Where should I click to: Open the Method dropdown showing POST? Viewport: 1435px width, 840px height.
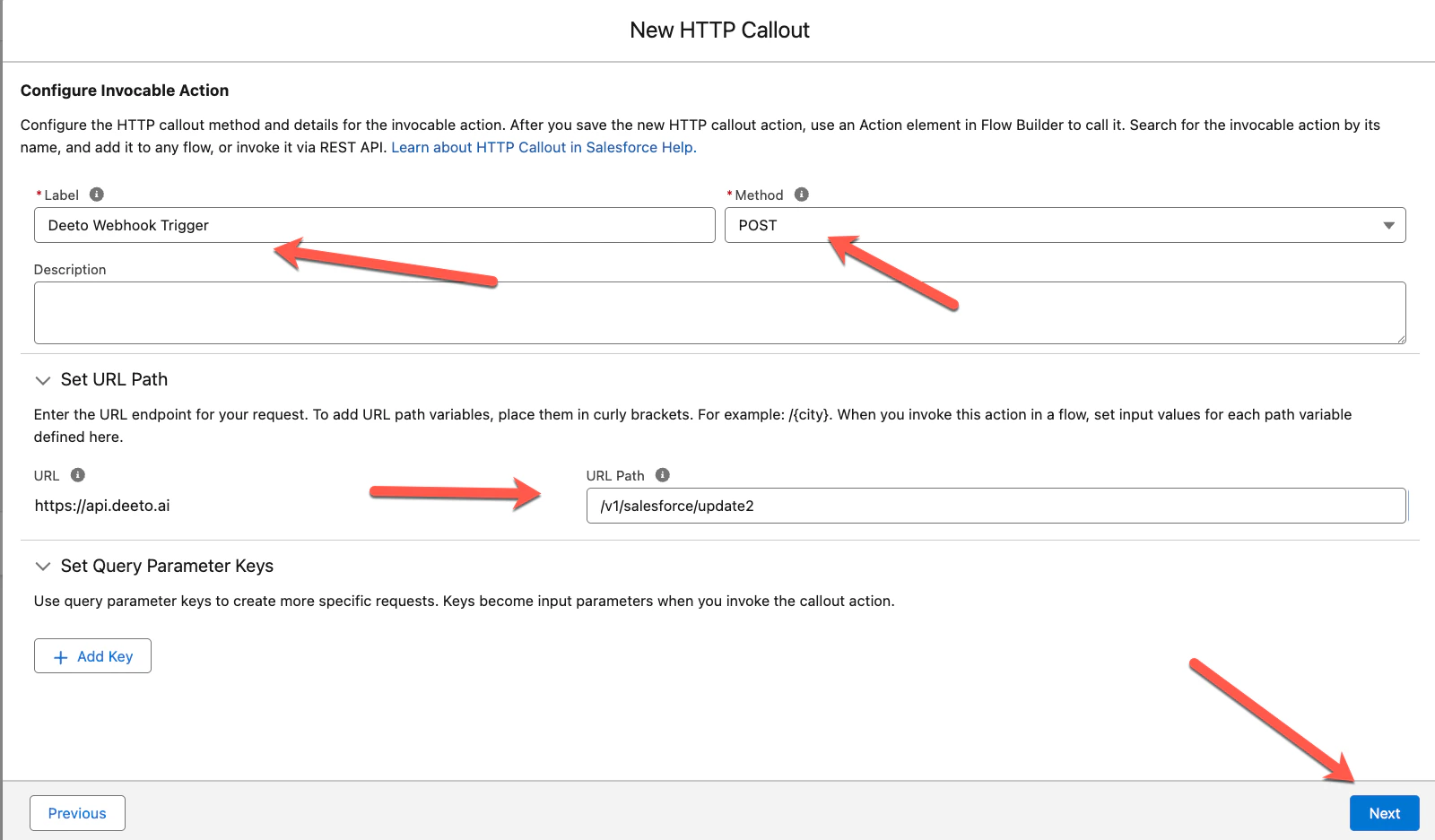(1065, 225)
